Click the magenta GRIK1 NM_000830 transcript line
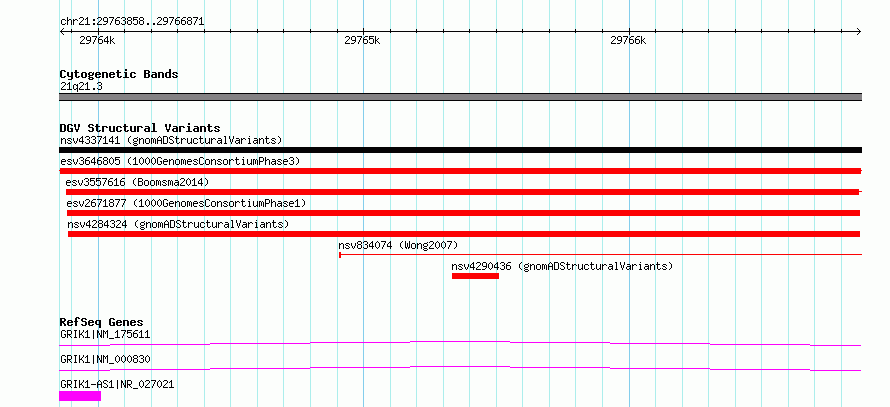Screen dimensions: 890x407 460,368
